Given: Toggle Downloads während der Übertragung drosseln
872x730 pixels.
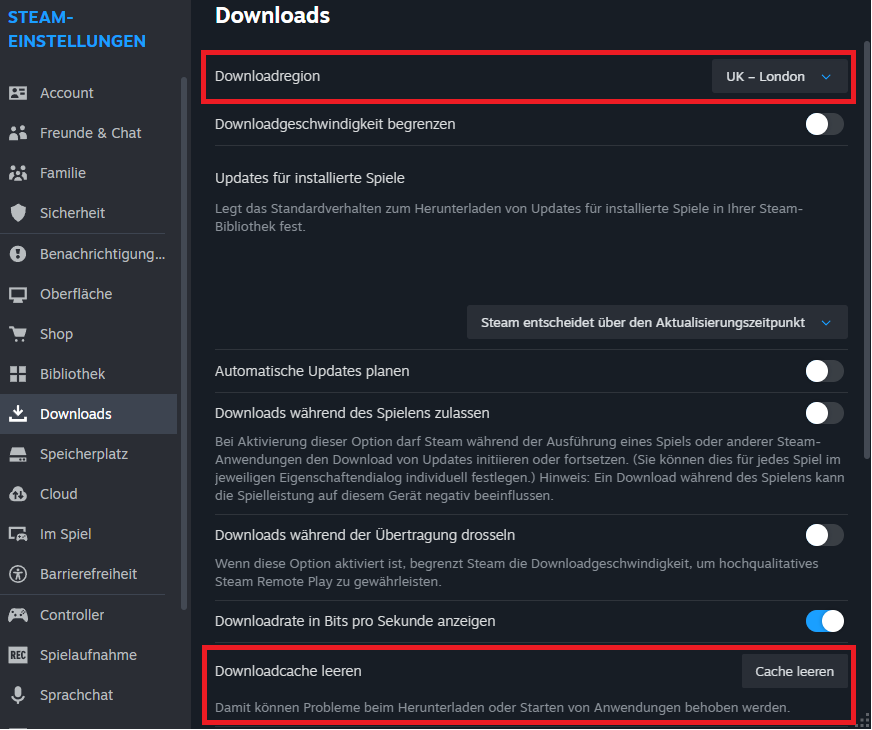Looking at the screenshot, I should tap(824, 535).
